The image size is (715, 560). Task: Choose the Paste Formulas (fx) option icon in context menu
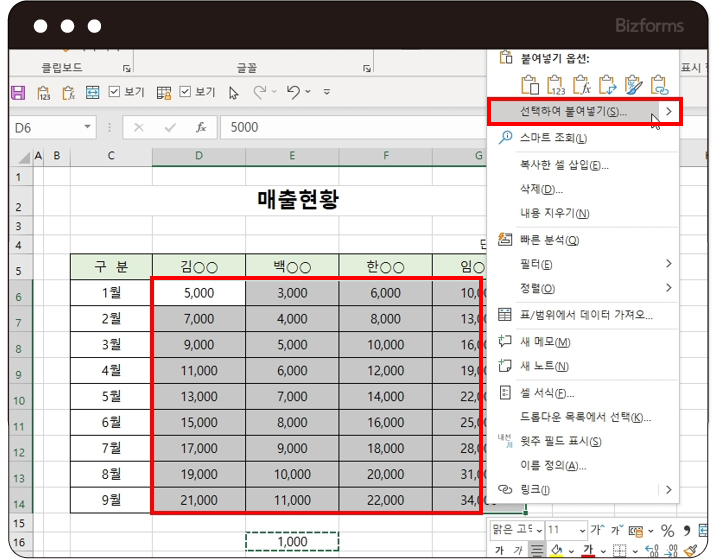pyautogui.click(x=581, y=85)
